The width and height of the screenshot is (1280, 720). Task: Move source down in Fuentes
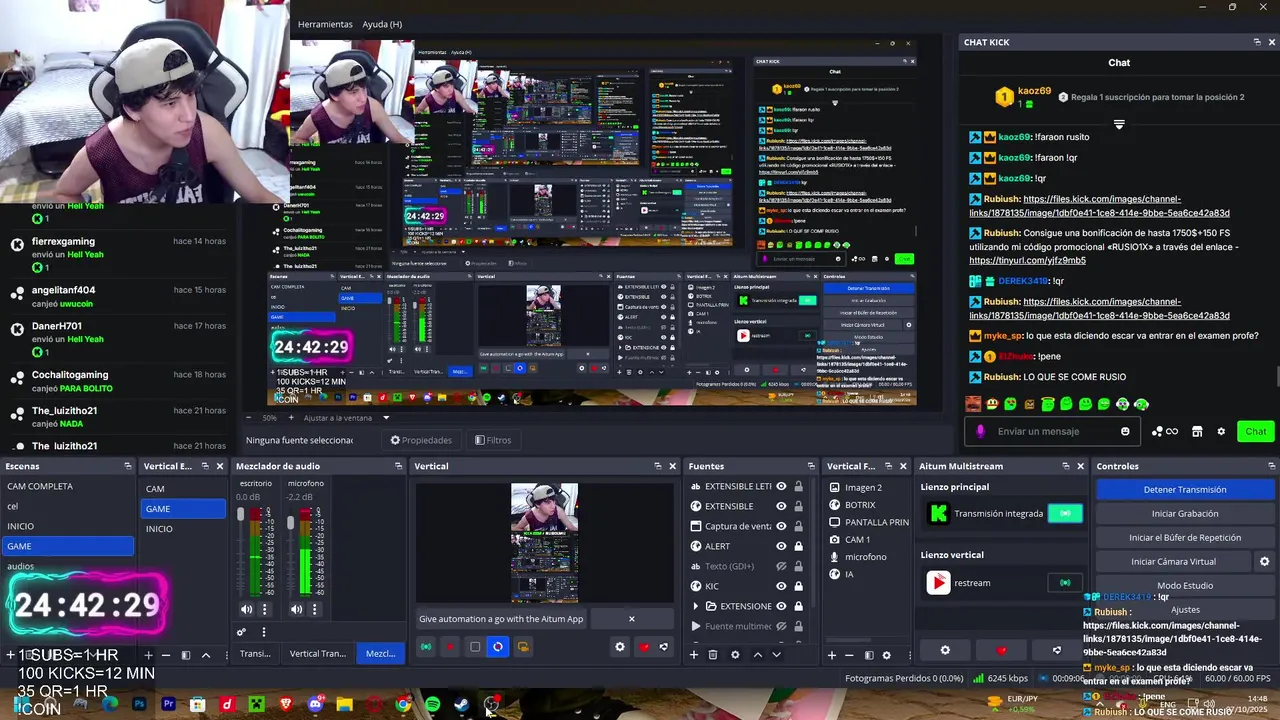pos(776,655)
